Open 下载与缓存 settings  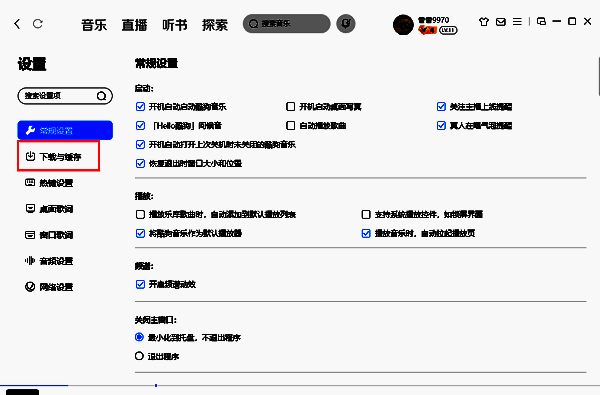point(59,156)
